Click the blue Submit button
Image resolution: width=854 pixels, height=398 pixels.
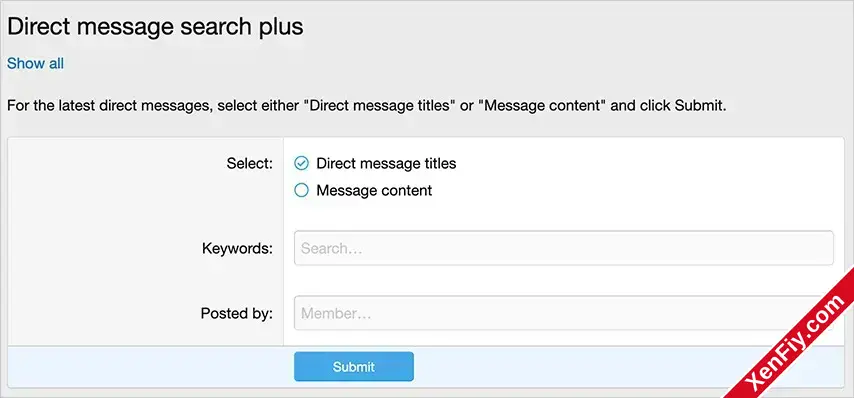[x=354, y=366]
